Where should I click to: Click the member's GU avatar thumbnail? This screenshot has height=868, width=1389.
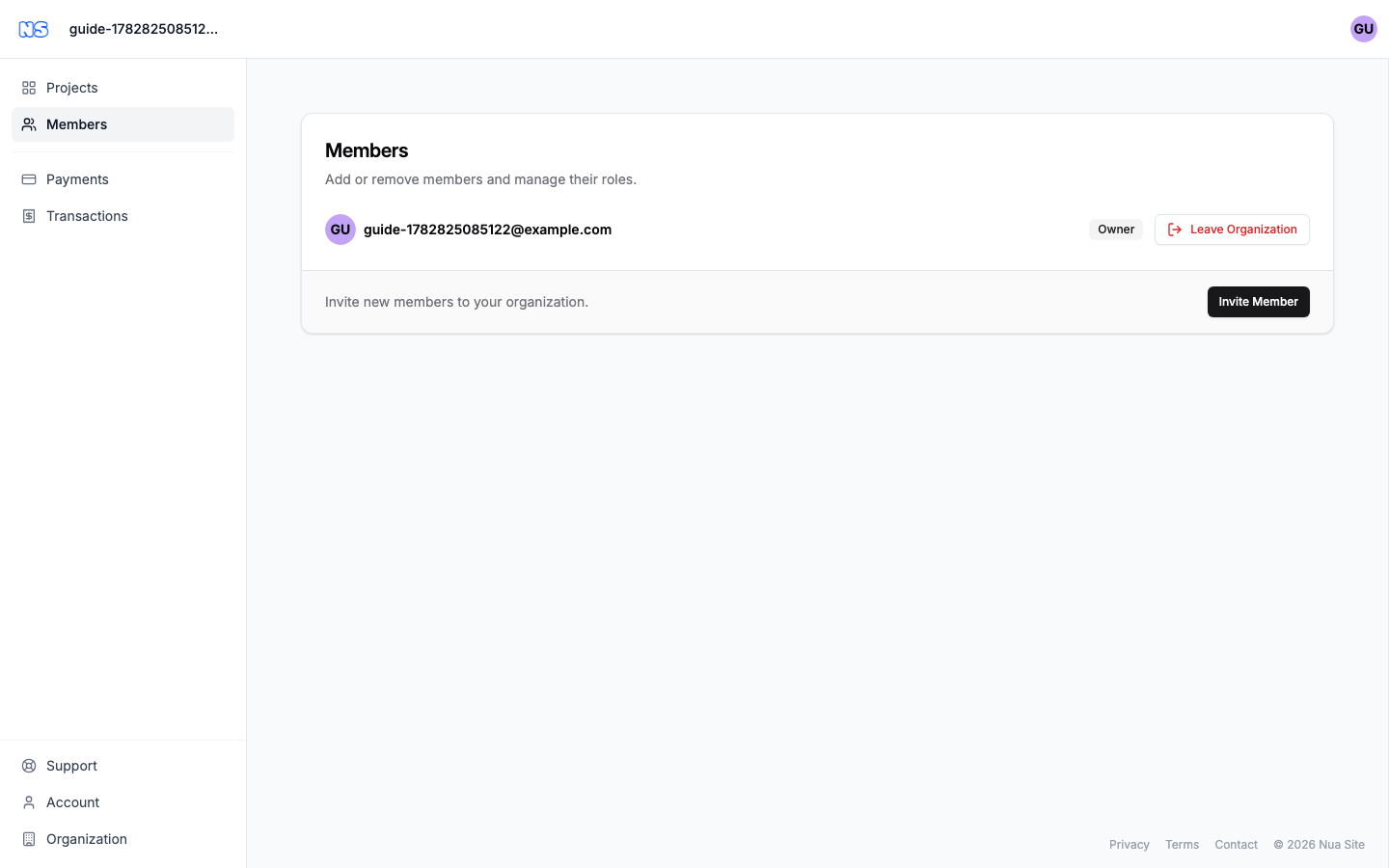click(x=340, y=230)
